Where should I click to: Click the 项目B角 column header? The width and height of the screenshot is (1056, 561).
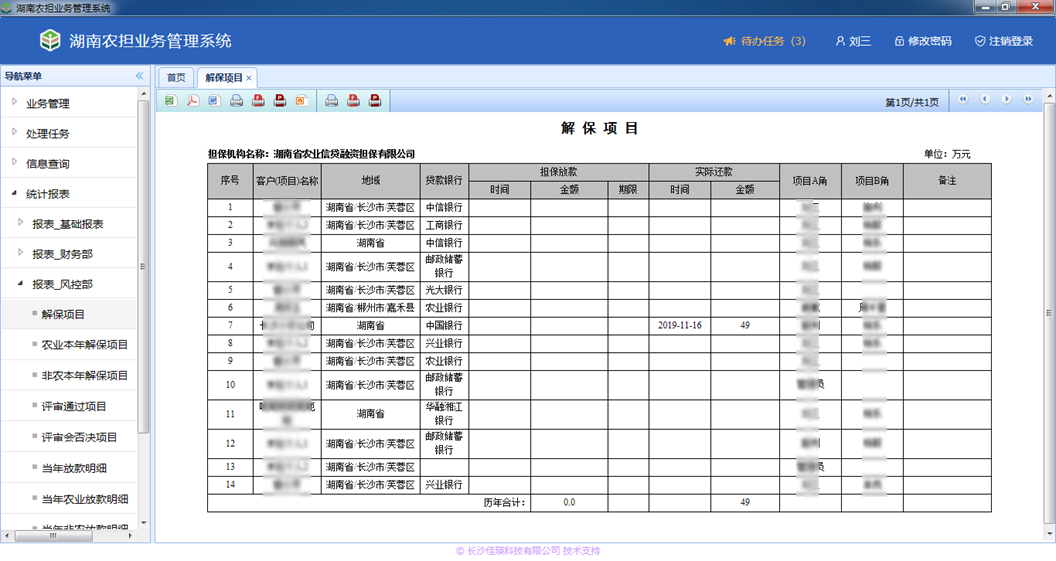(x=872, y=180)
